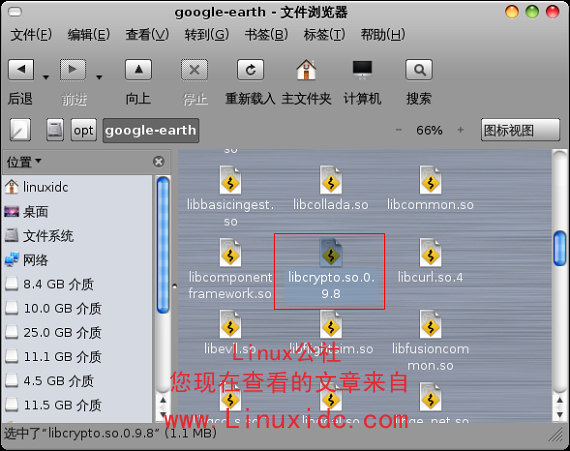
Task: Open the 图标视图 view mode dropdown
Action: 520,130
